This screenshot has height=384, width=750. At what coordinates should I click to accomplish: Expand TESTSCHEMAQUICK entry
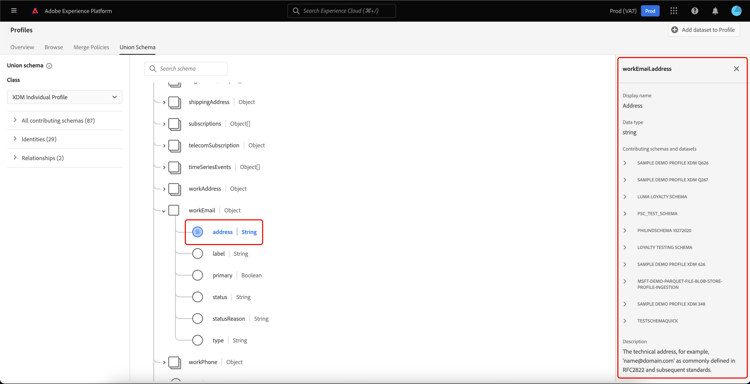click(625, 321)
